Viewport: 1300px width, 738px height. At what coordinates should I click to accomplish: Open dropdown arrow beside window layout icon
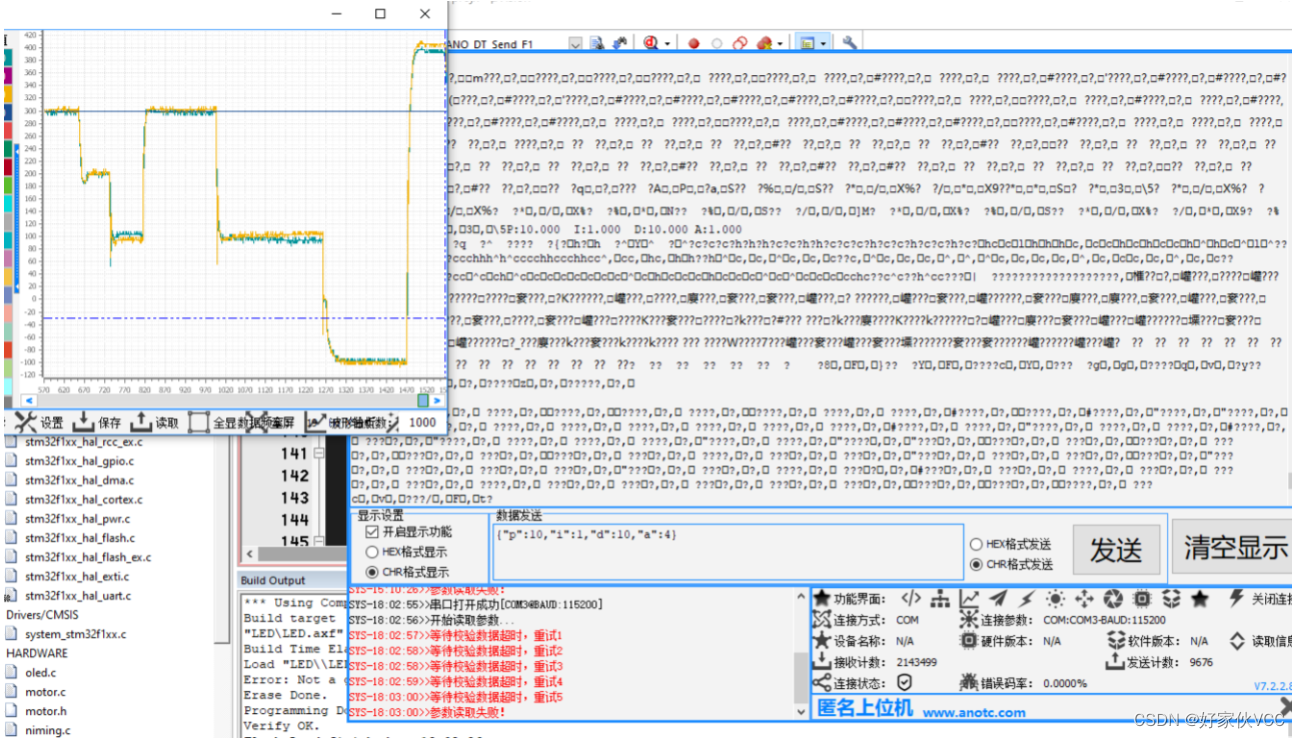tap(824, 44)
